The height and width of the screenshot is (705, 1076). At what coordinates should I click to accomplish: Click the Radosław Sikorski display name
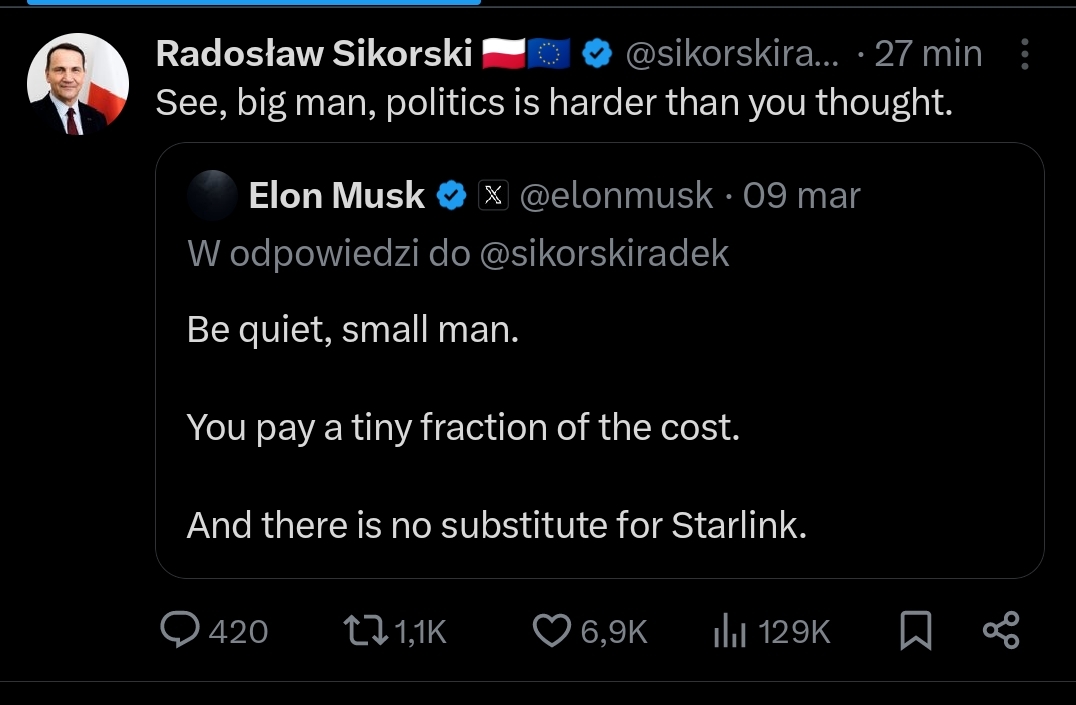click(314, 55)
